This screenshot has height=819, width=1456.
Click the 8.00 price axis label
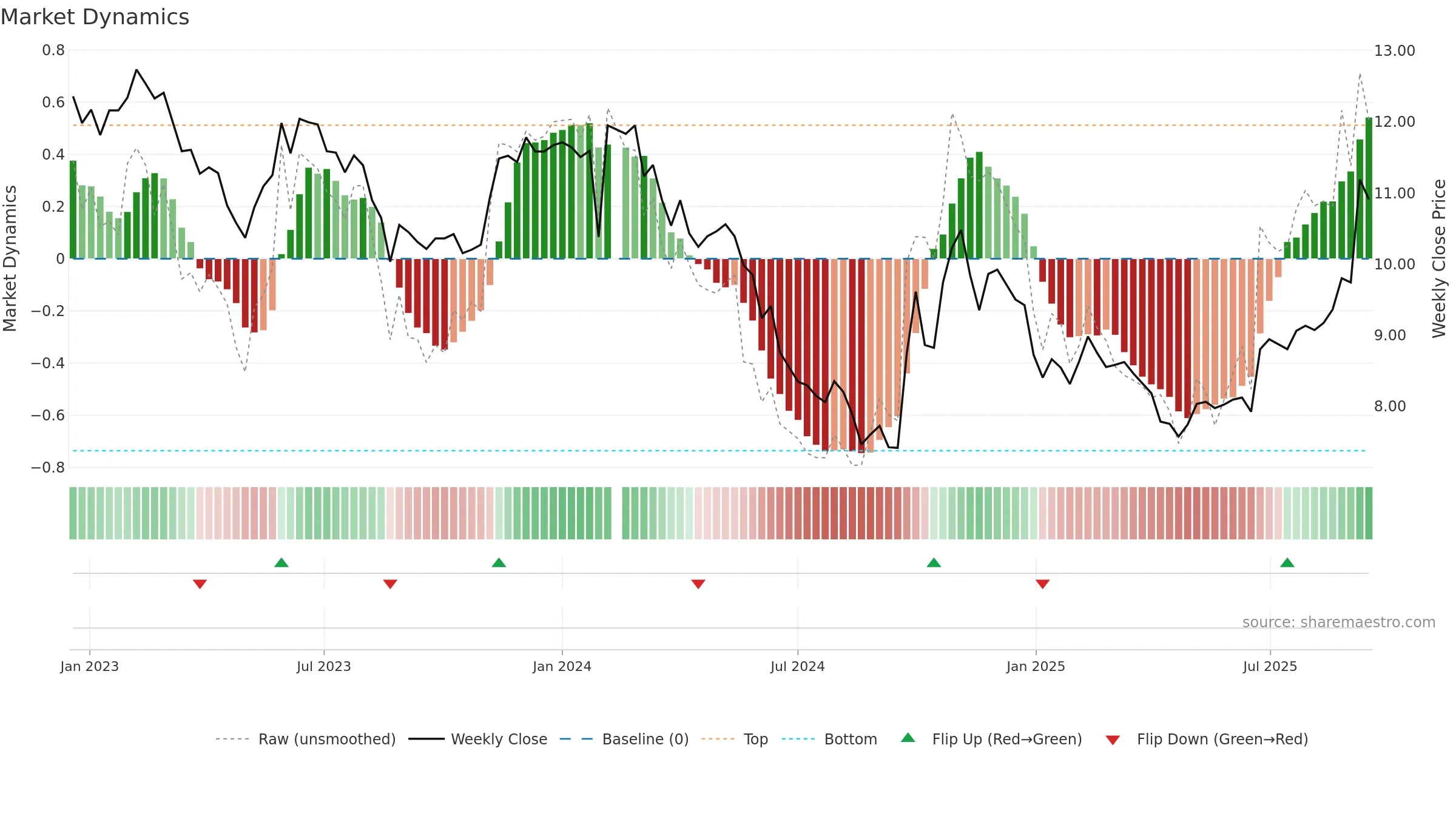(1390, 406)
